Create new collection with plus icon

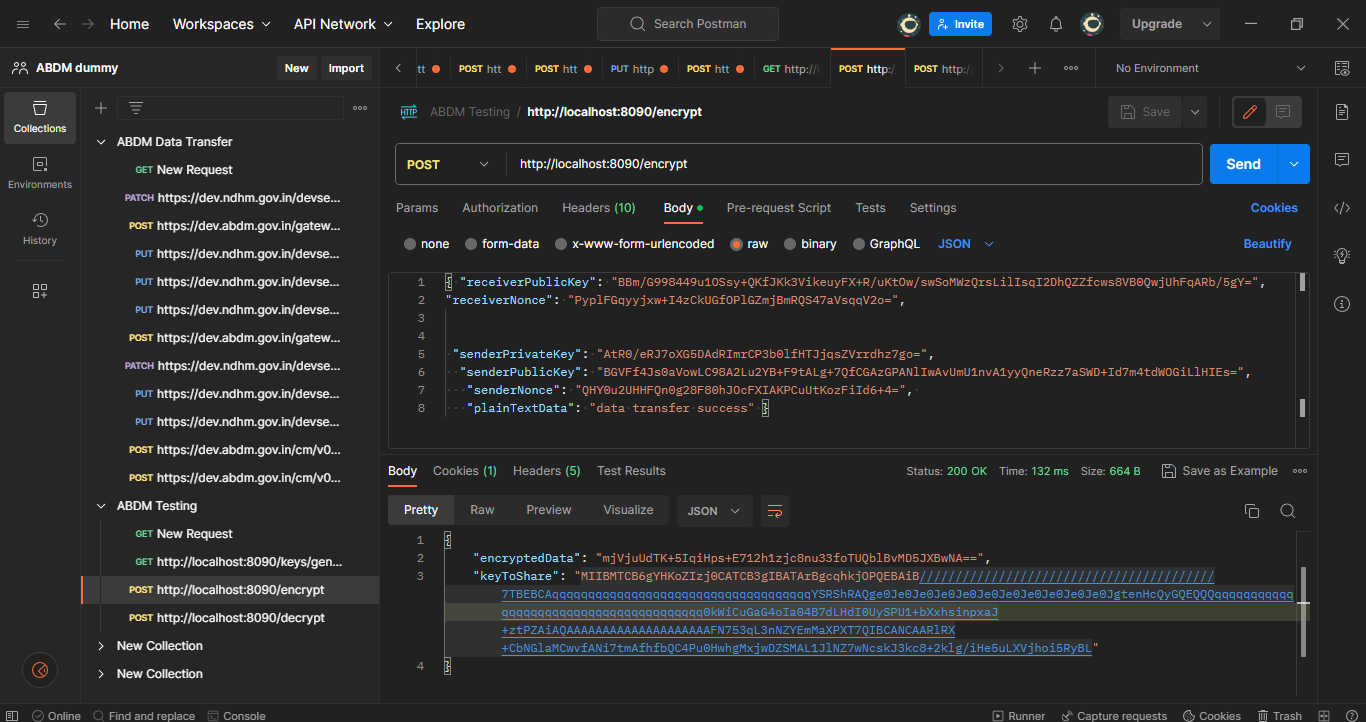point(101,108)
